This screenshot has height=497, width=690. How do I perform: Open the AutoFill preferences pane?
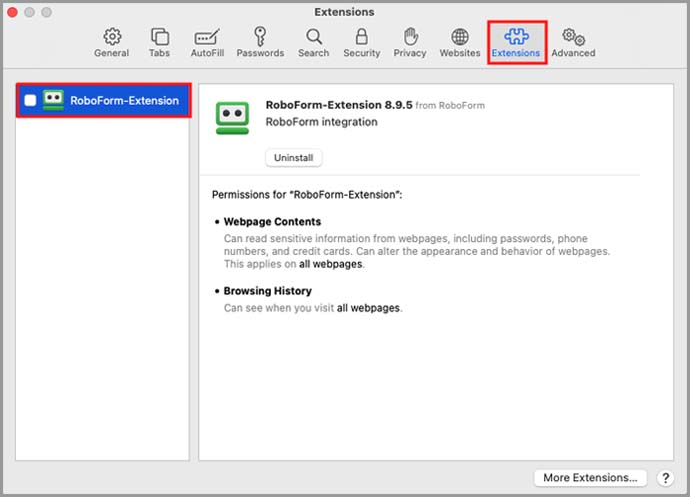pos(207,43)
